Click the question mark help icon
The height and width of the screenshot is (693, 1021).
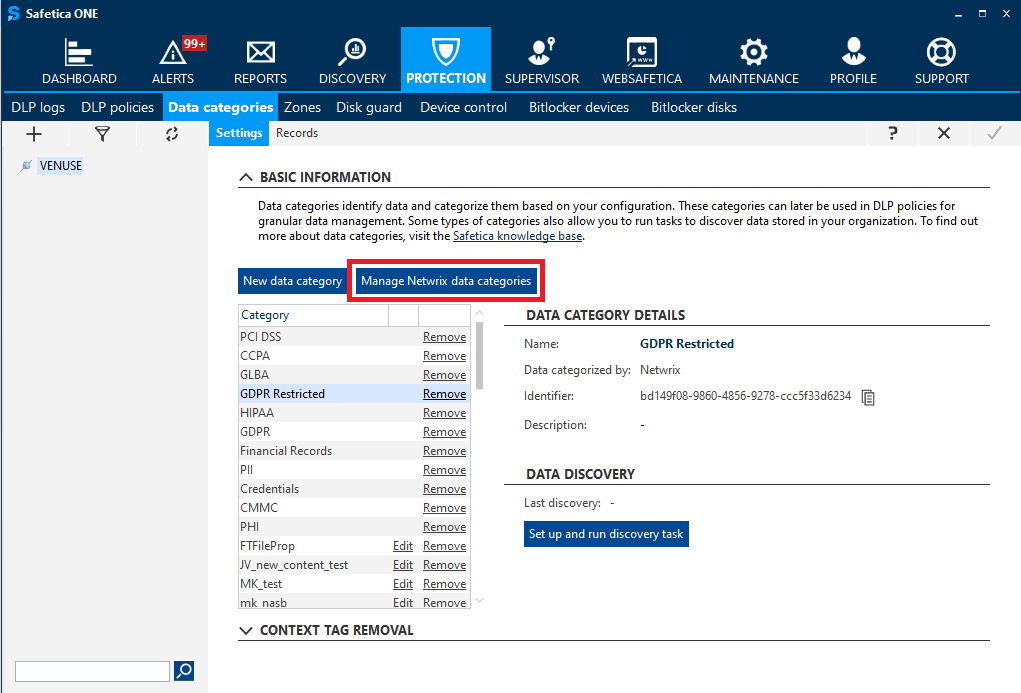click(x=893, y=134)
